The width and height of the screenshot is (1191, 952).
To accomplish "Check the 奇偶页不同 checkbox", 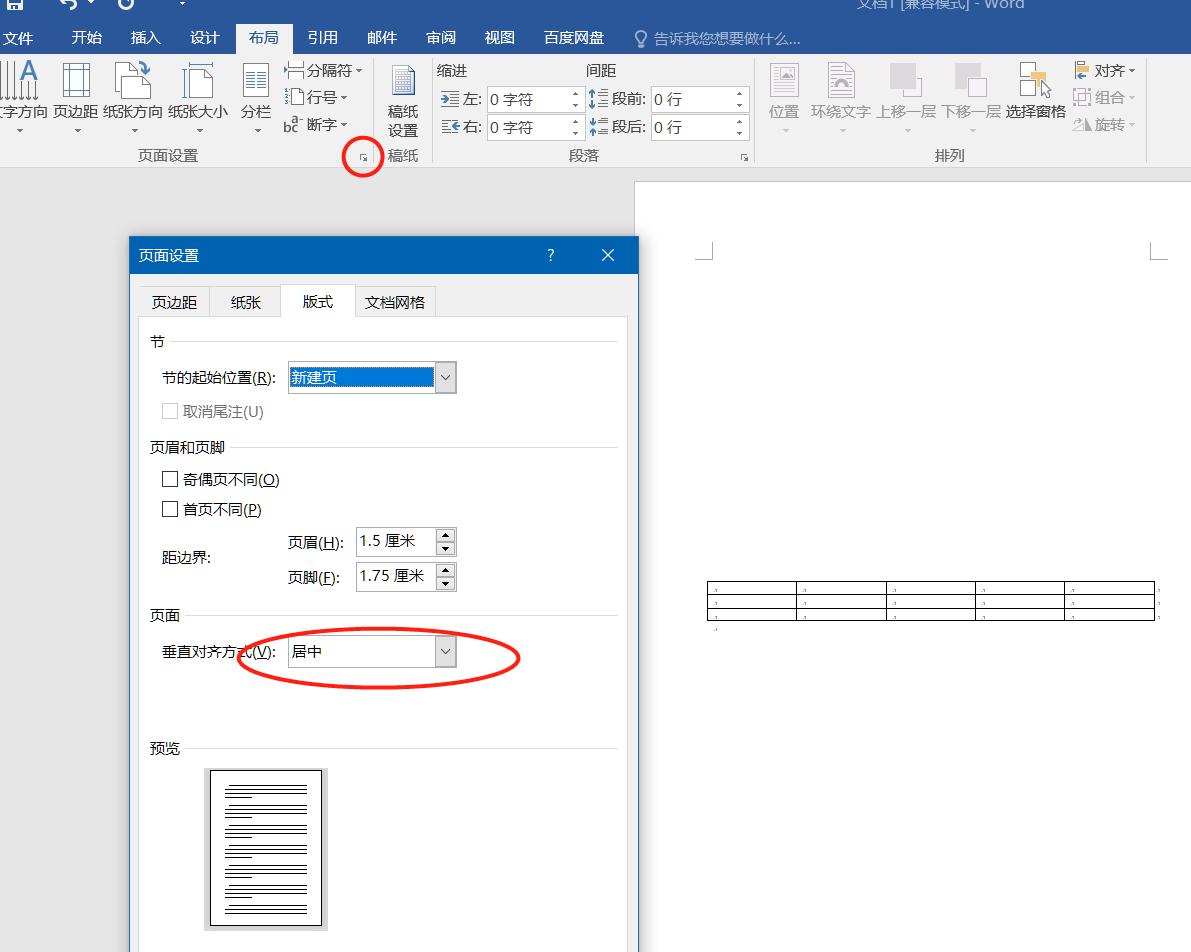I will [170, 478].
